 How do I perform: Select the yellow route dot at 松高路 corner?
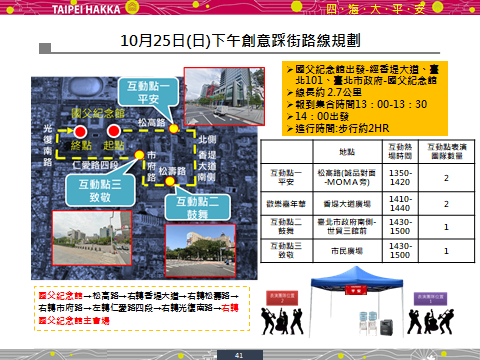(x=174, y=128)
